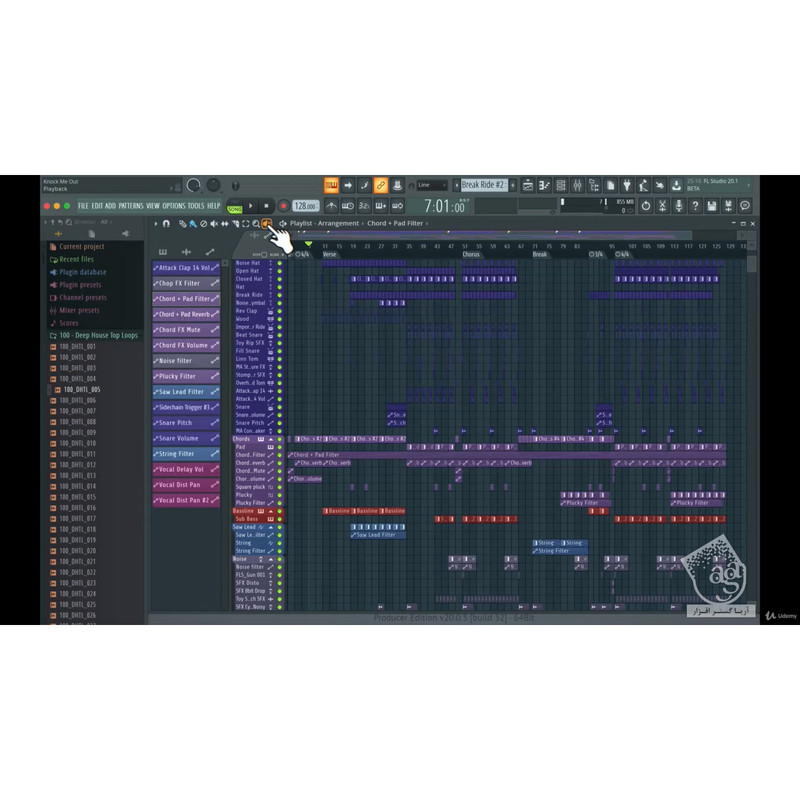This screenshot has width=800, height=800.
Task: Open the FILE menu
Action: [83, 206]
